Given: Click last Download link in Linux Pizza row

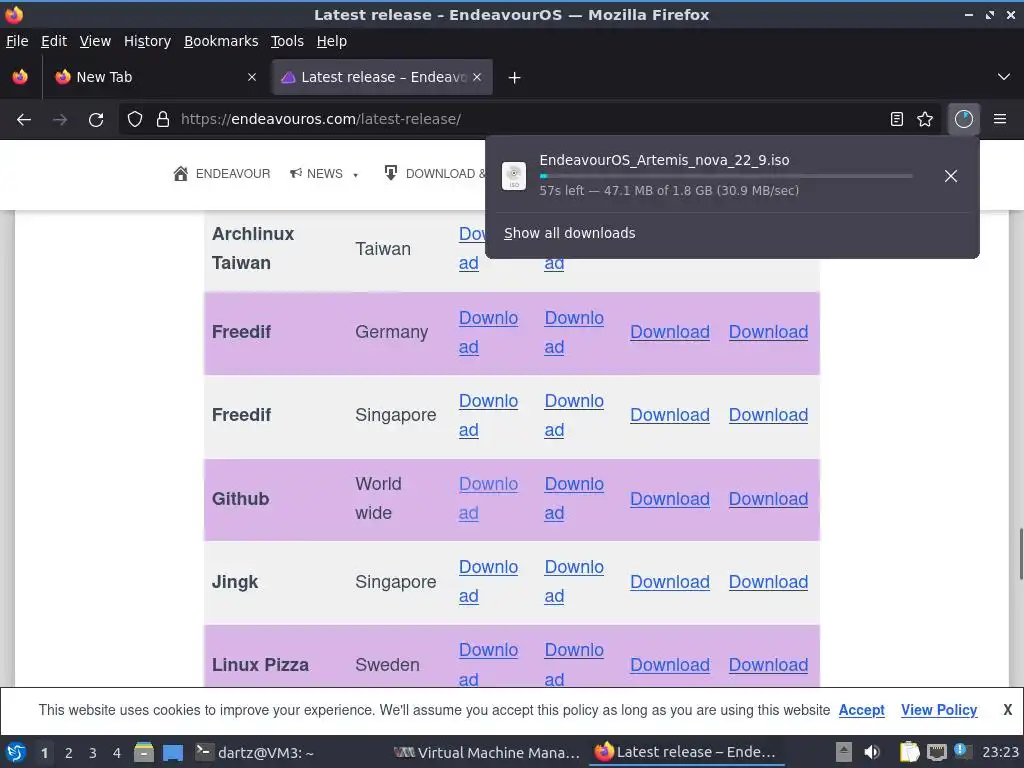Looking at the screenshot, I should click(x=768, y=665).
